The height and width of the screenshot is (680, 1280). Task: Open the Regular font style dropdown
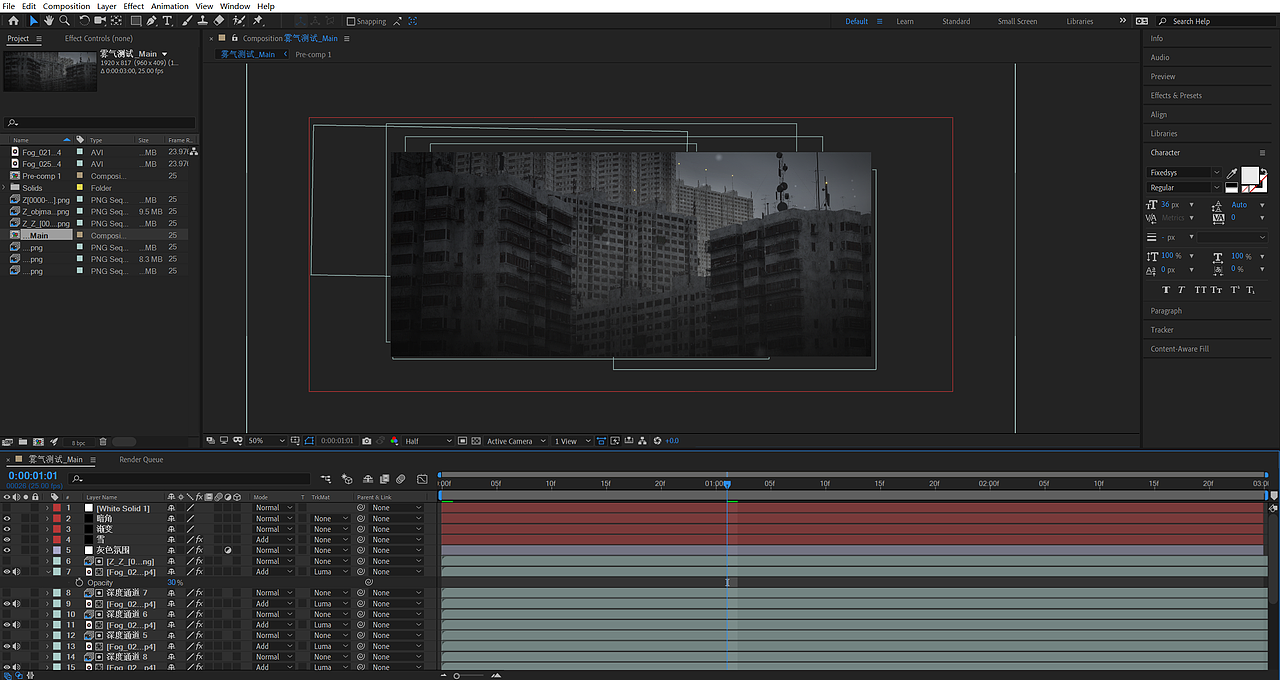[1184, 187]
